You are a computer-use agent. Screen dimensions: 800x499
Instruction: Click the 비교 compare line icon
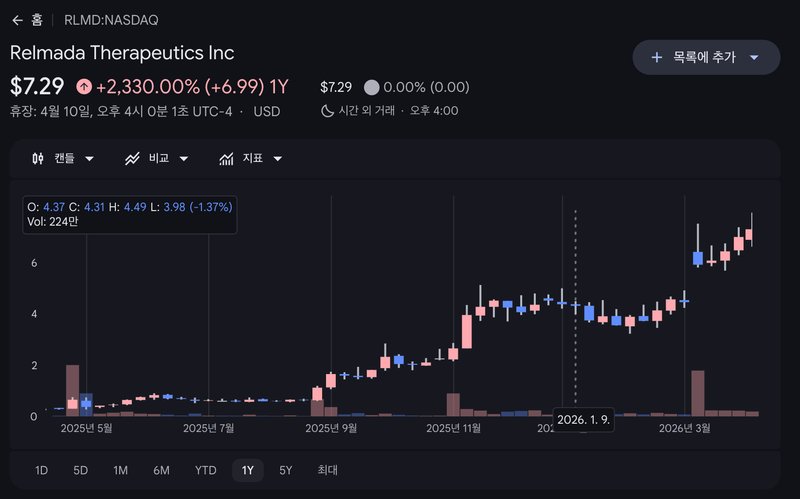pyautogui.click(x=133, y=158)
